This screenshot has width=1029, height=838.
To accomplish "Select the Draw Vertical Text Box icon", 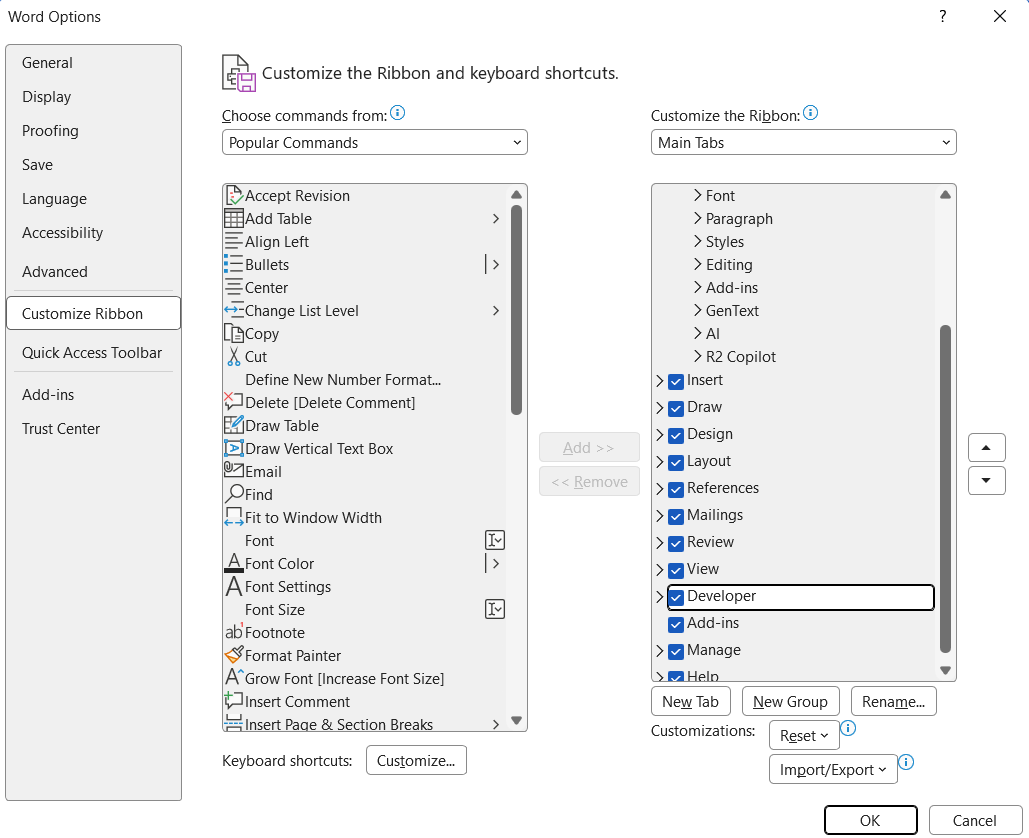I will [234, 448].
